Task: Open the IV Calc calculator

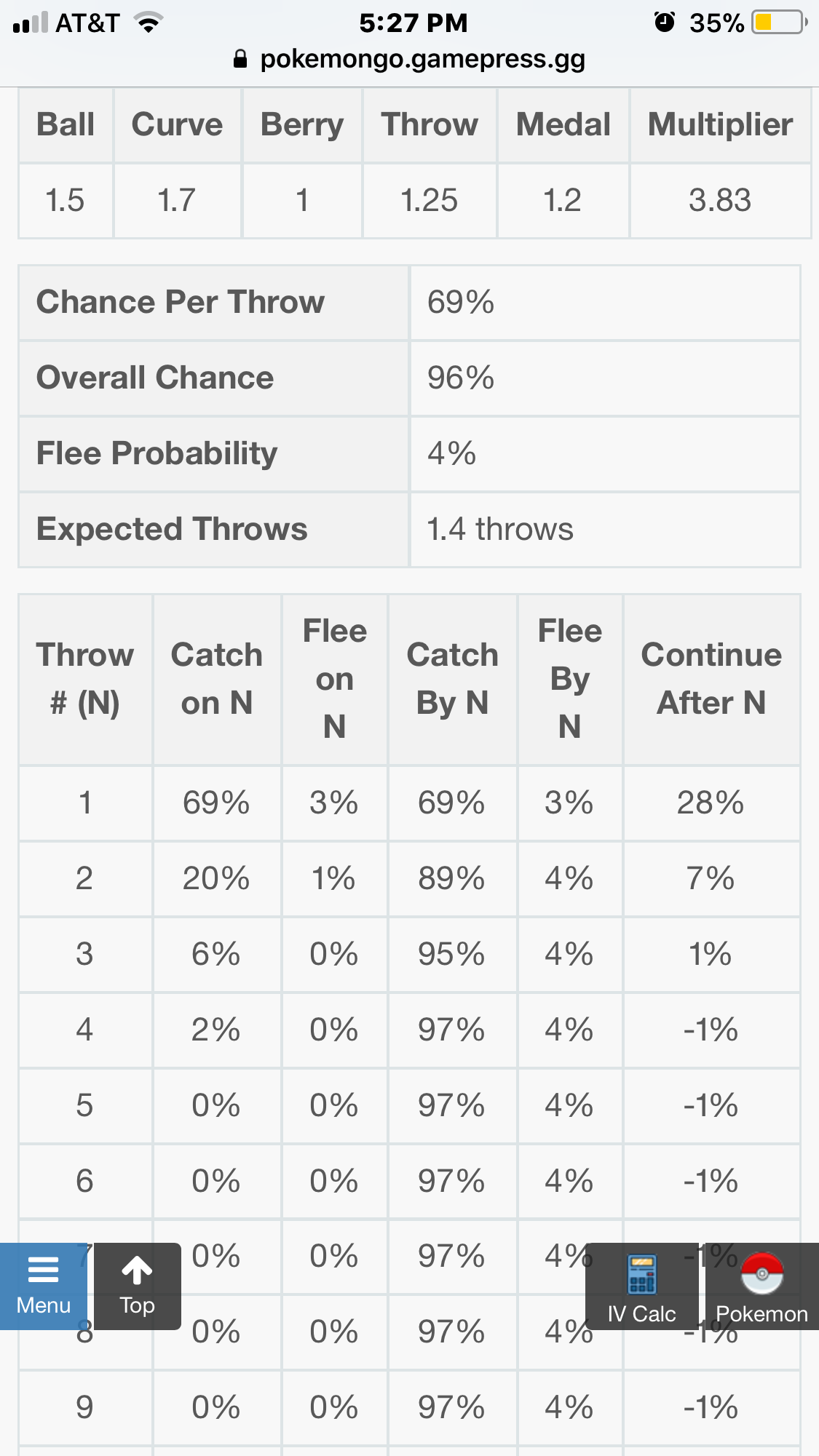Action: pyautogui.click(x=641, y=1287)
